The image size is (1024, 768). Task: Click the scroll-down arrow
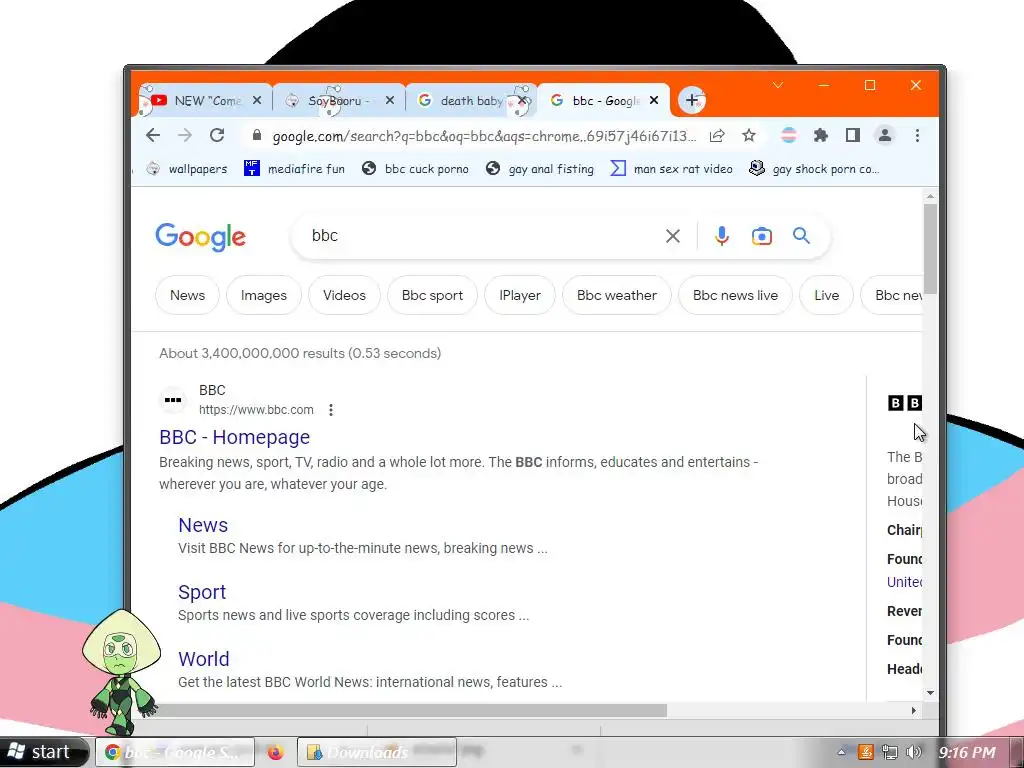tap(930, 693)
